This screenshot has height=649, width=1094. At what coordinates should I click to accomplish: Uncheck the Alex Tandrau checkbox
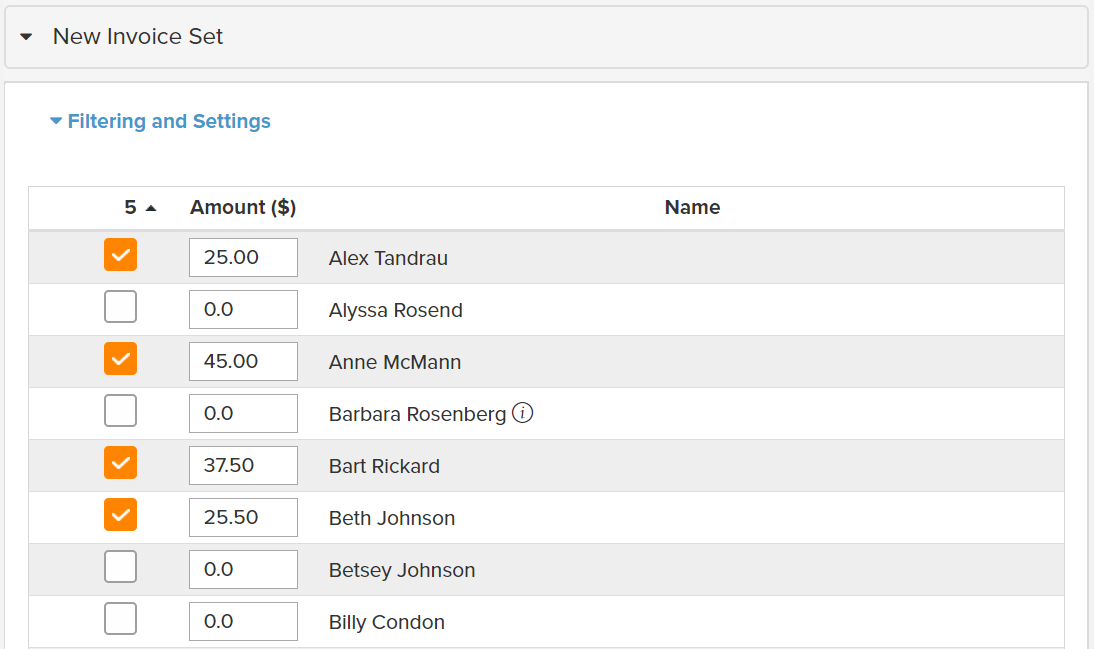coord(121,255)
